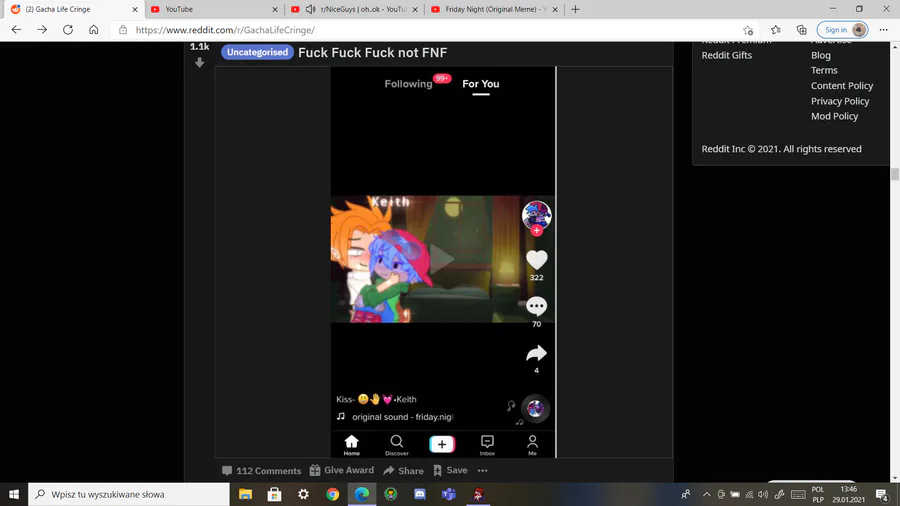The image size is (900, 506).
Task: Open the 112 Comments link
Action: click(x=262, y=471)
